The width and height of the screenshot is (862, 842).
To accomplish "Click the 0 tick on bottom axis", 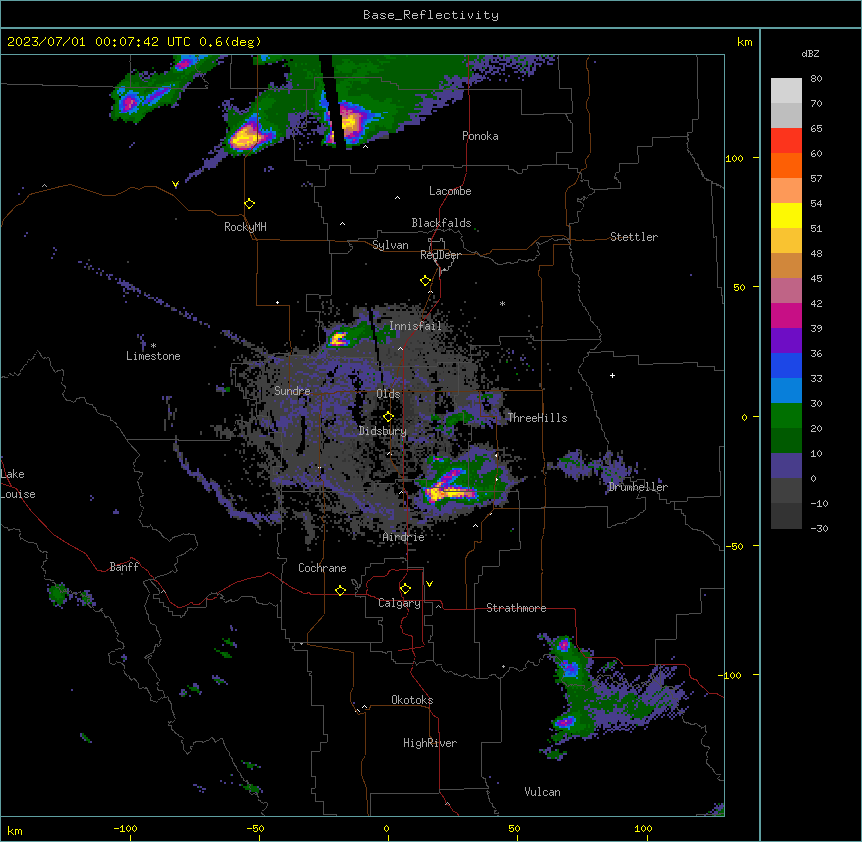I will (386, 828).
